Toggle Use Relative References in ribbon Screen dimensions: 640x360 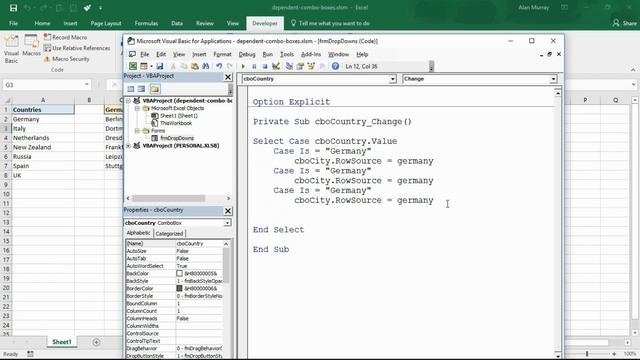(77, 48)
